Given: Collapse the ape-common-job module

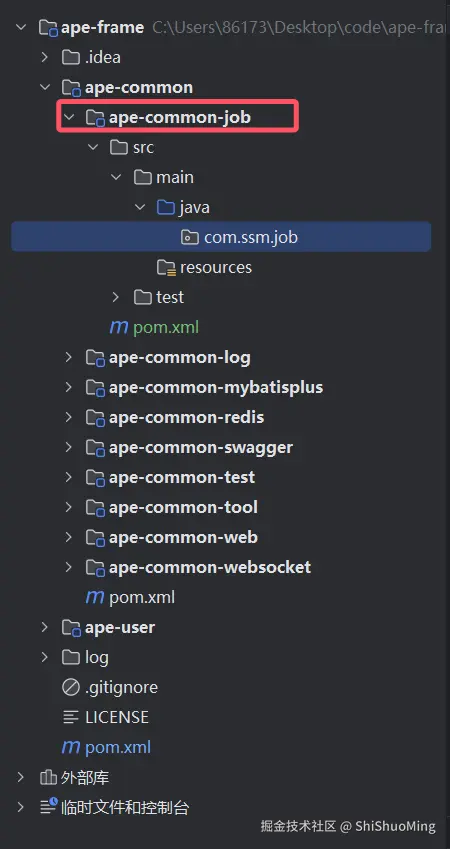Looking at the screenshot, I should (x=69, y=117).
